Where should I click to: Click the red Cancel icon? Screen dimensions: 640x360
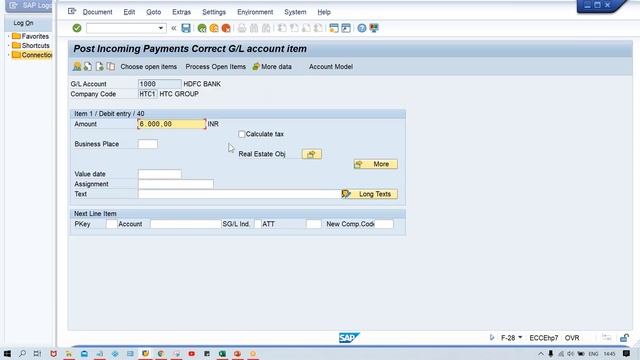coord(226,28)
